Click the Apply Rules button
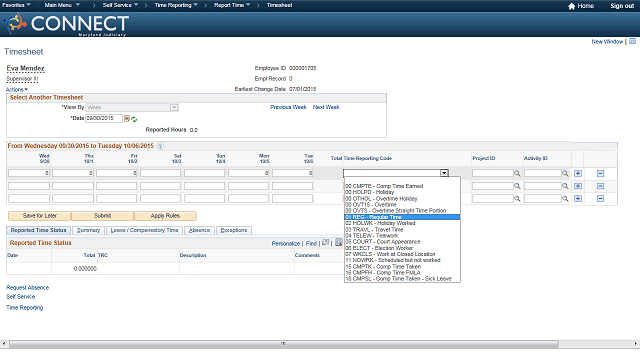The width and height of the screenshot is (640, 360). point(165,216)
